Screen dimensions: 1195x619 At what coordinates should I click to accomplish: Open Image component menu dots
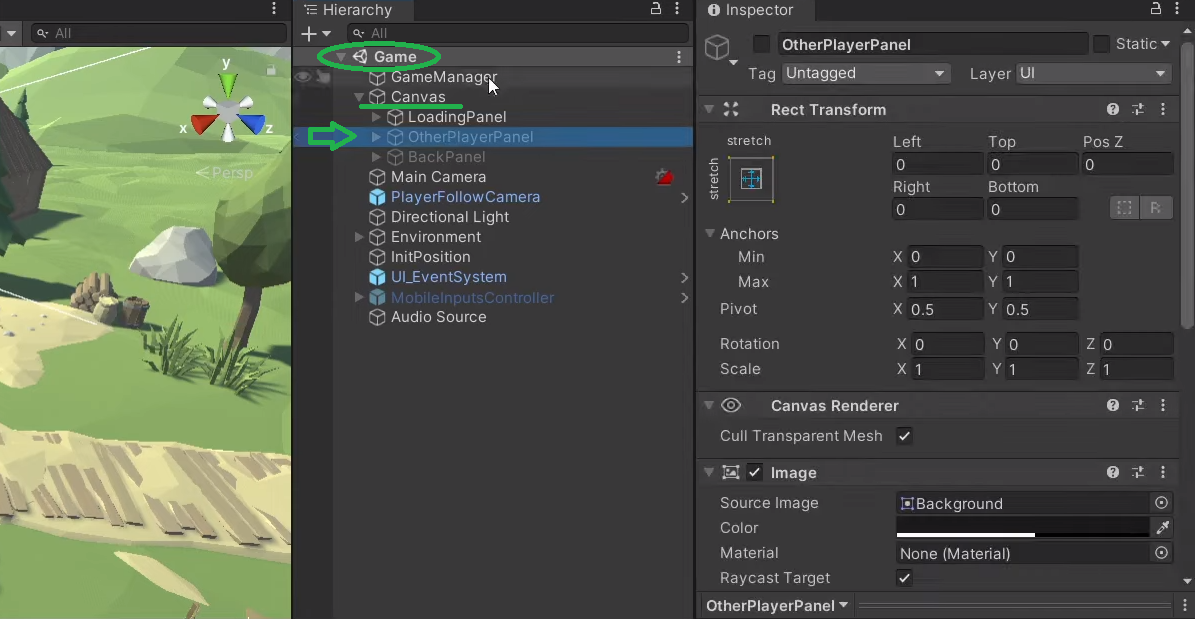(1163, 473)
